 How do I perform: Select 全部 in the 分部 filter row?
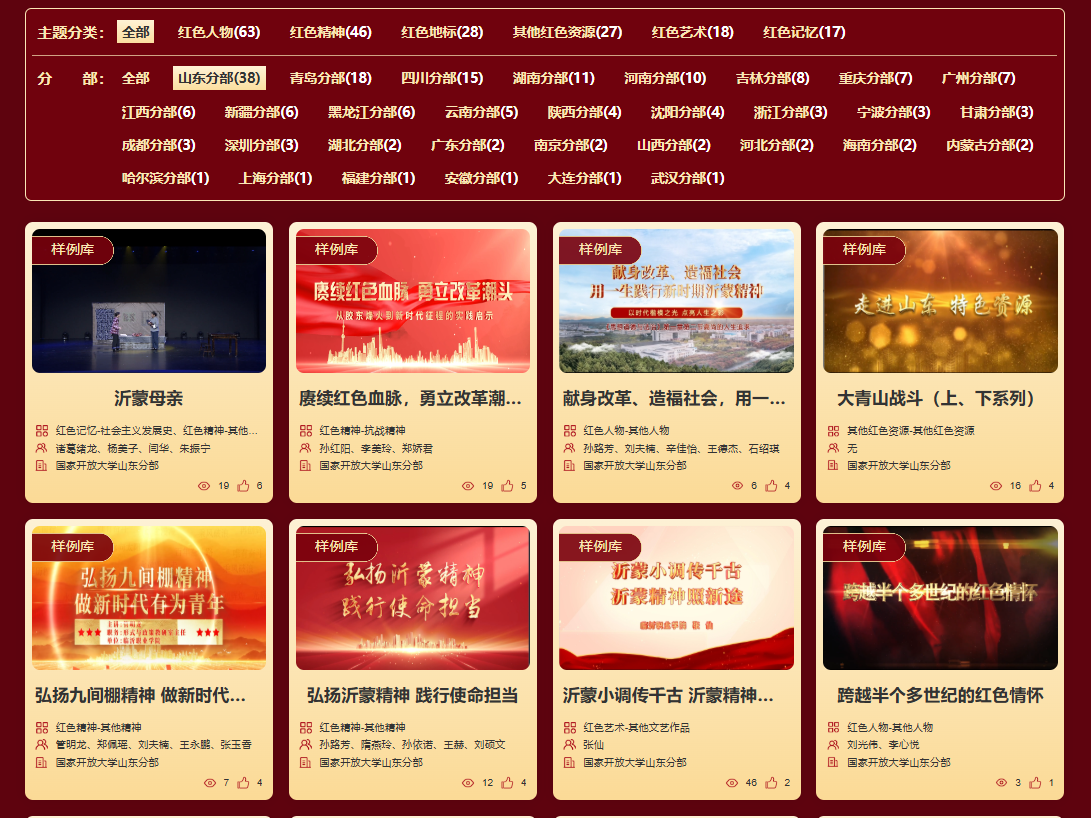click(135, 78)
